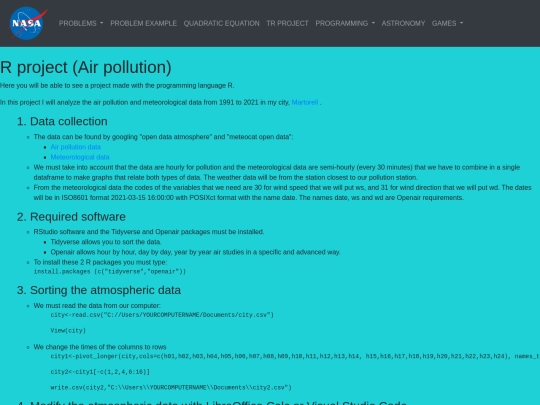The image size is (540, 405).
Task: Navigate to the Astronomy page
Action: click(403, 23)
